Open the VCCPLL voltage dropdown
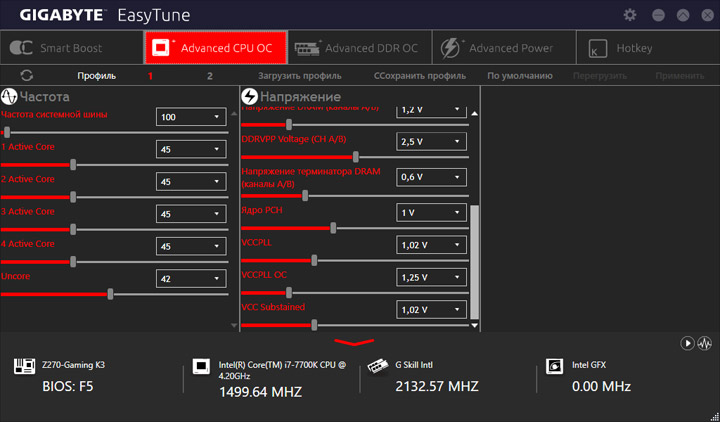The width and height of the screenshot is (720, 422). tap(431, 245)
